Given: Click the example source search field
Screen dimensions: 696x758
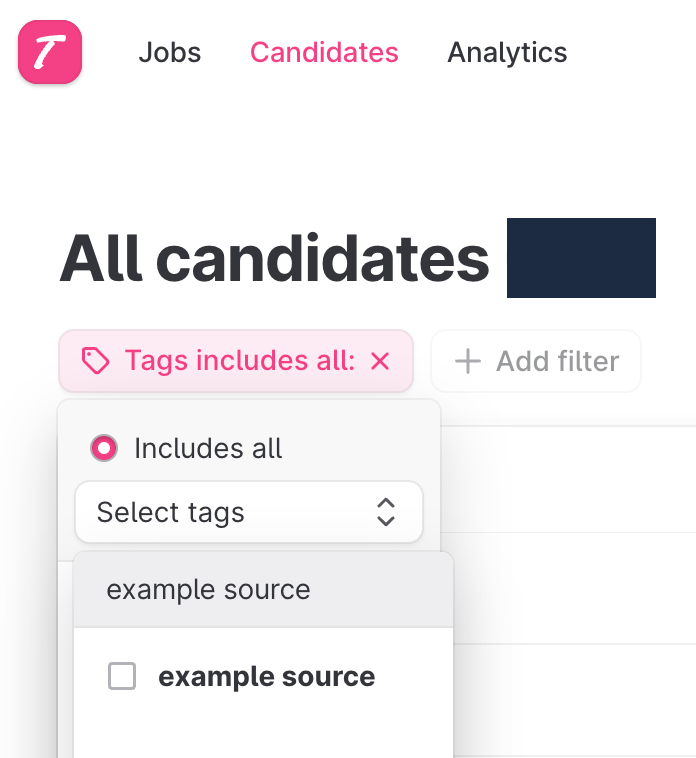Looking at the screenshot, I should click(x=264, y=590).
